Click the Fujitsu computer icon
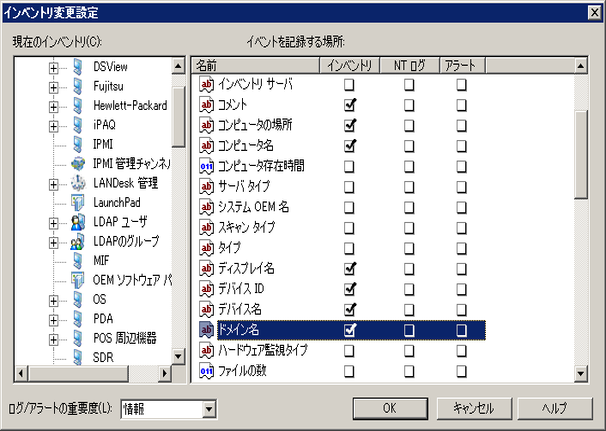This screenshot has height=431, width=606. [78, 86]
